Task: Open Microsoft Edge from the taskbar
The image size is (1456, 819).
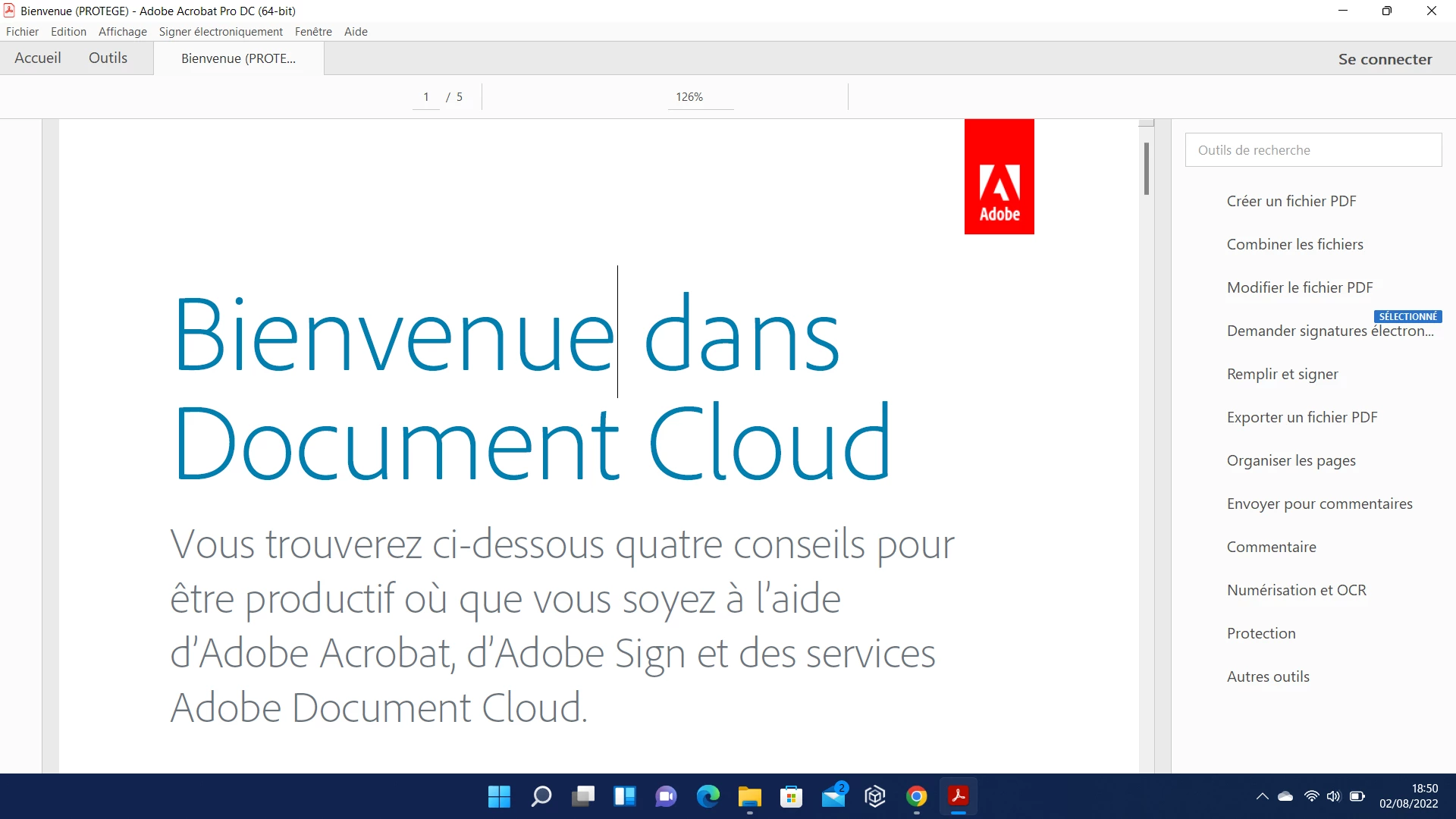Action: tap(708, 796)
